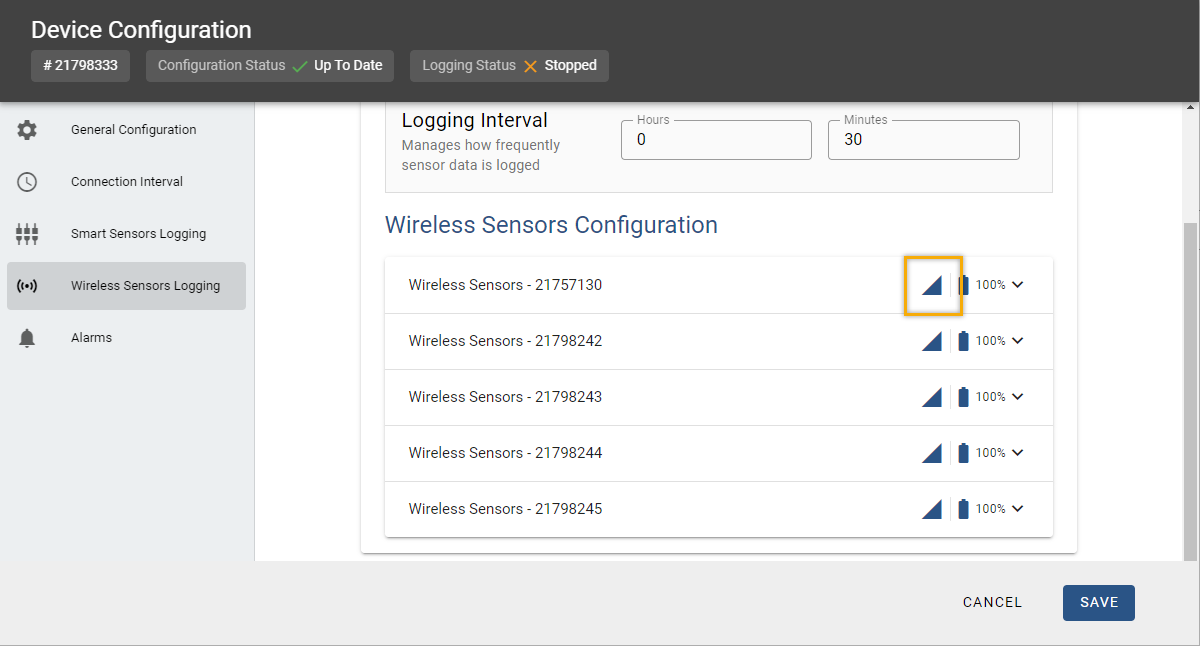
Task: Click 'Wireless Sensors - 21798243' row label
Action: tap(505, 397)
